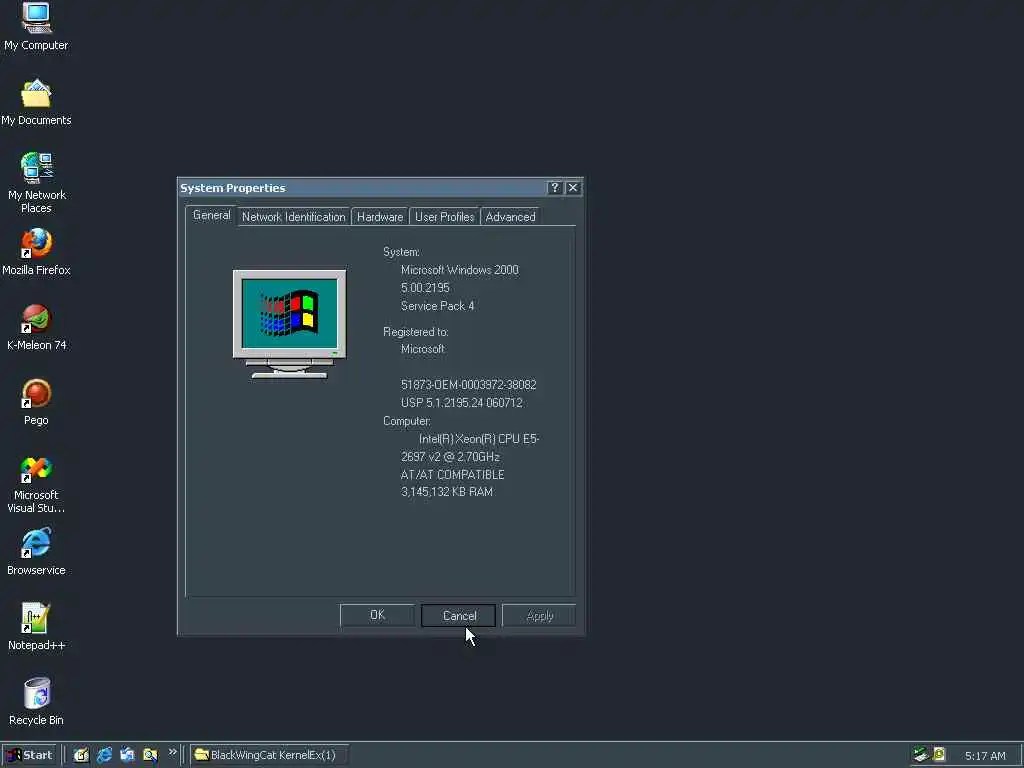
Task: Launch Internet Explorer from quick launch
Action: click(104, 755)
